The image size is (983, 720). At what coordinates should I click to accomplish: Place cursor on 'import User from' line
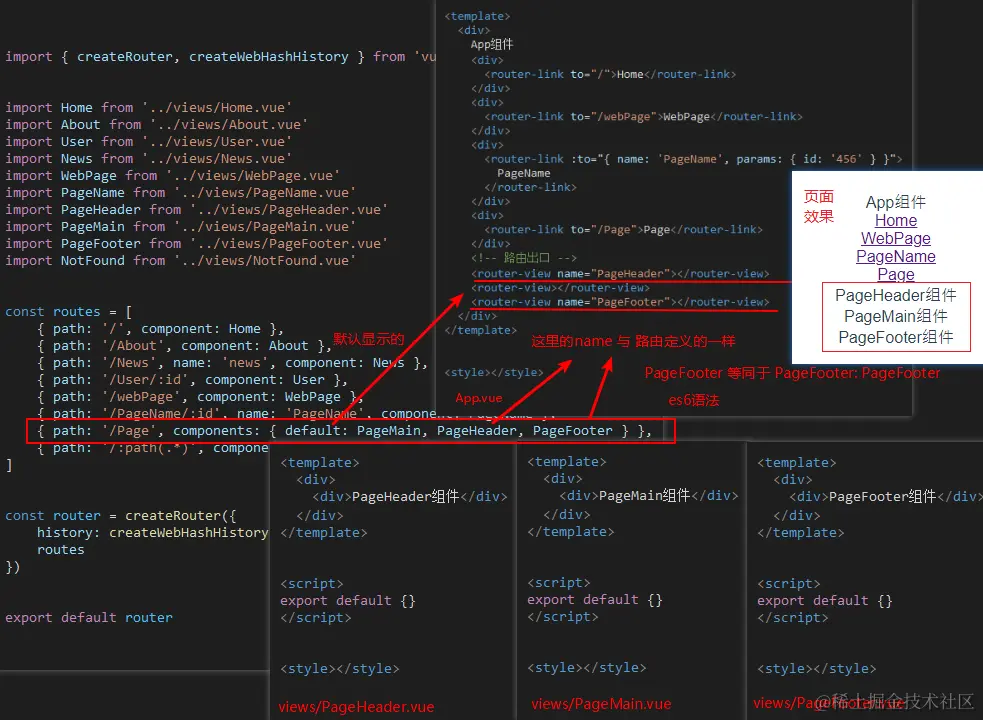[x=149, y=142]
